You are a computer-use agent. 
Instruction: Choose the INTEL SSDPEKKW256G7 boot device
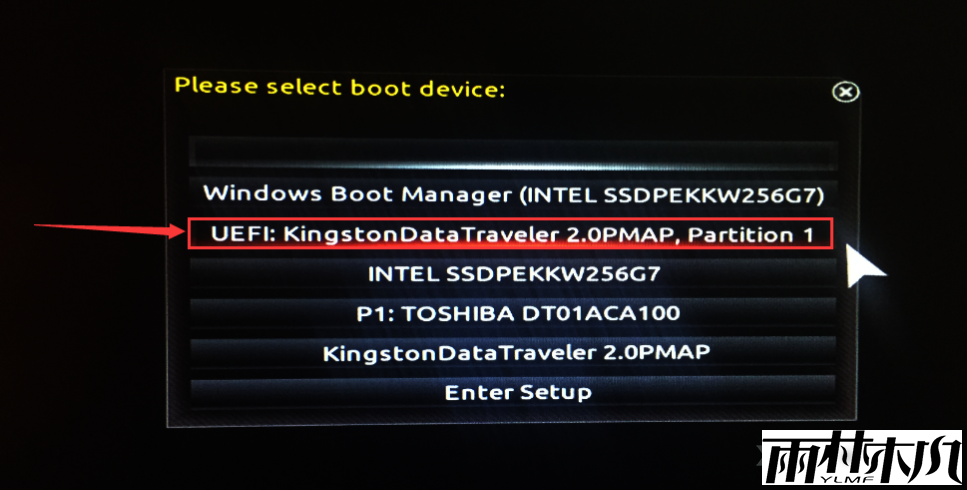pos(513,273)
